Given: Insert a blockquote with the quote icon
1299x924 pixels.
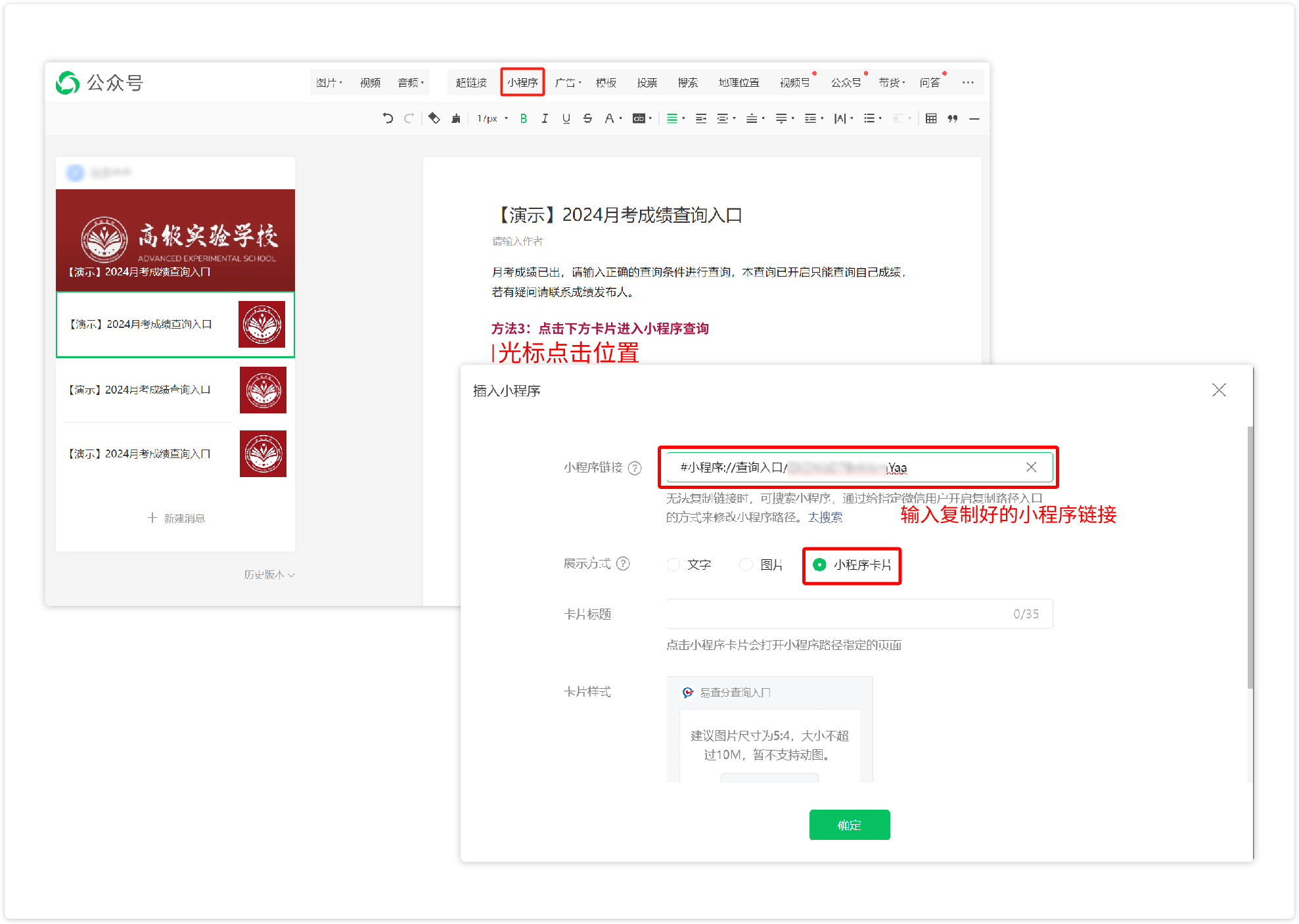Looking at the screenshot, I should [x=952, y=118].
